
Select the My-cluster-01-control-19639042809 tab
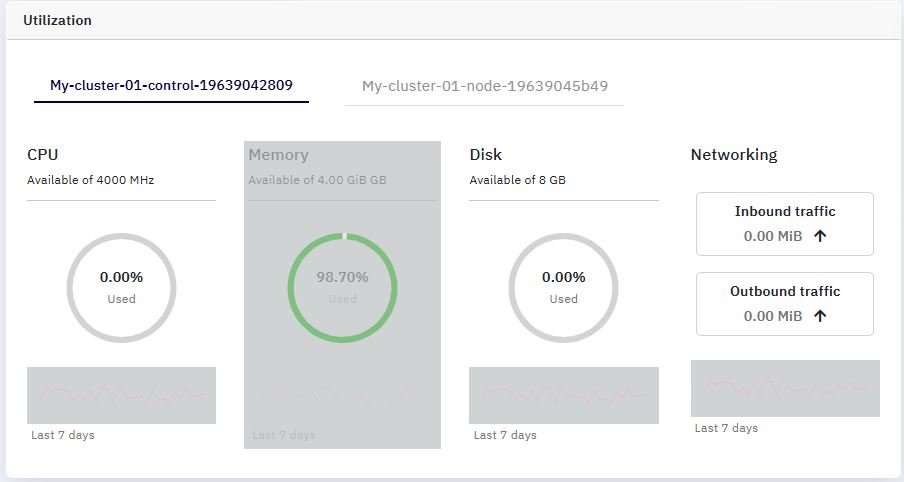click(171, 85)
